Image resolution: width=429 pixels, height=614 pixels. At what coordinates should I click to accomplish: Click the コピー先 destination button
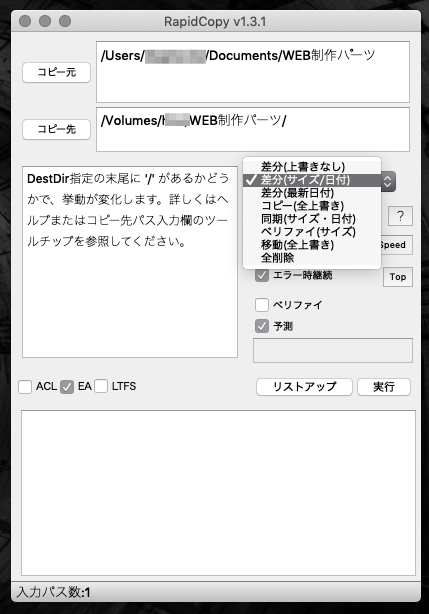click(x=56, y=129)
